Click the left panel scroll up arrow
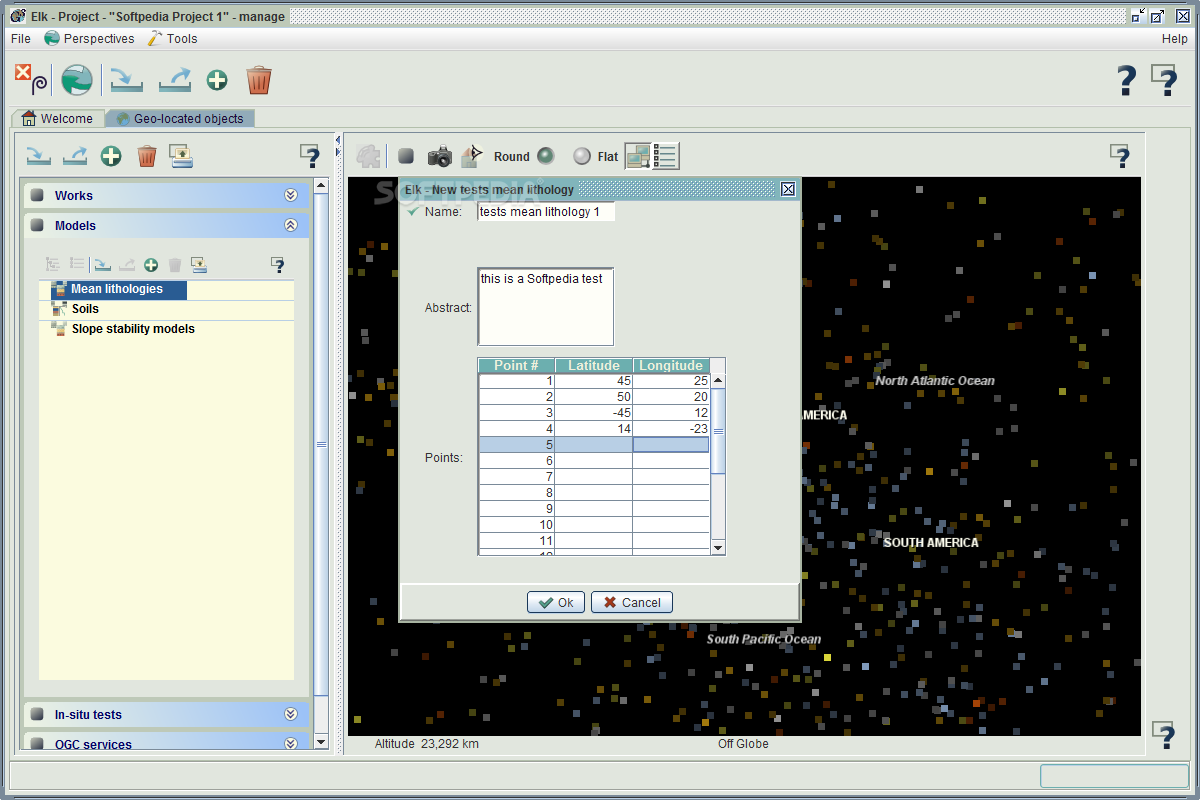Screen dimensions: 1200x800 pos(320,185)
